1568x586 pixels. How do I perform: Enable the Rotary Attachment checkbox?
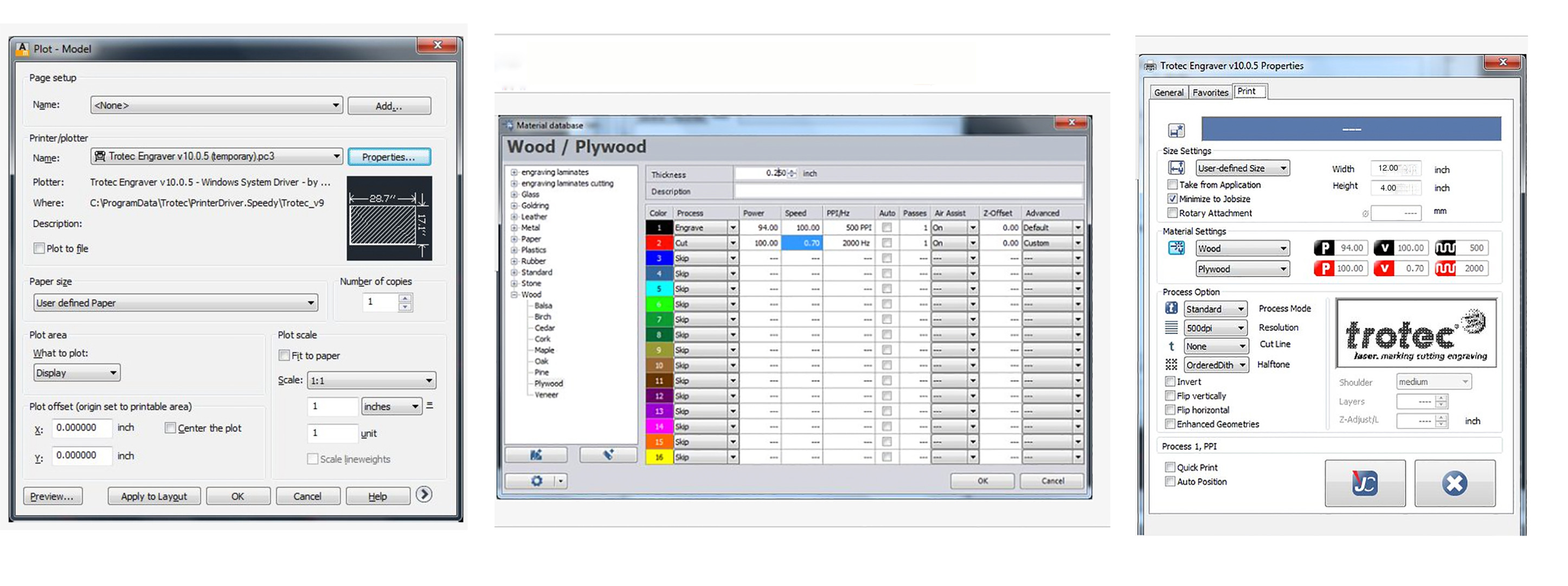click(1172, 213)
